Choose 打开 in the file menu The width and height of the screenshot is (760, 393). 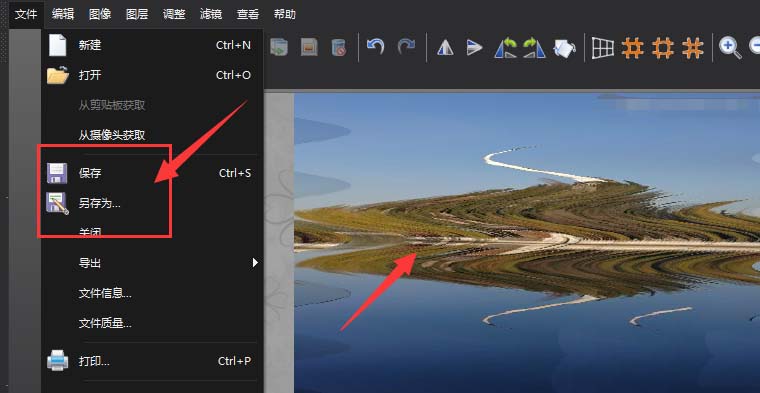click(x=153, y=75)
